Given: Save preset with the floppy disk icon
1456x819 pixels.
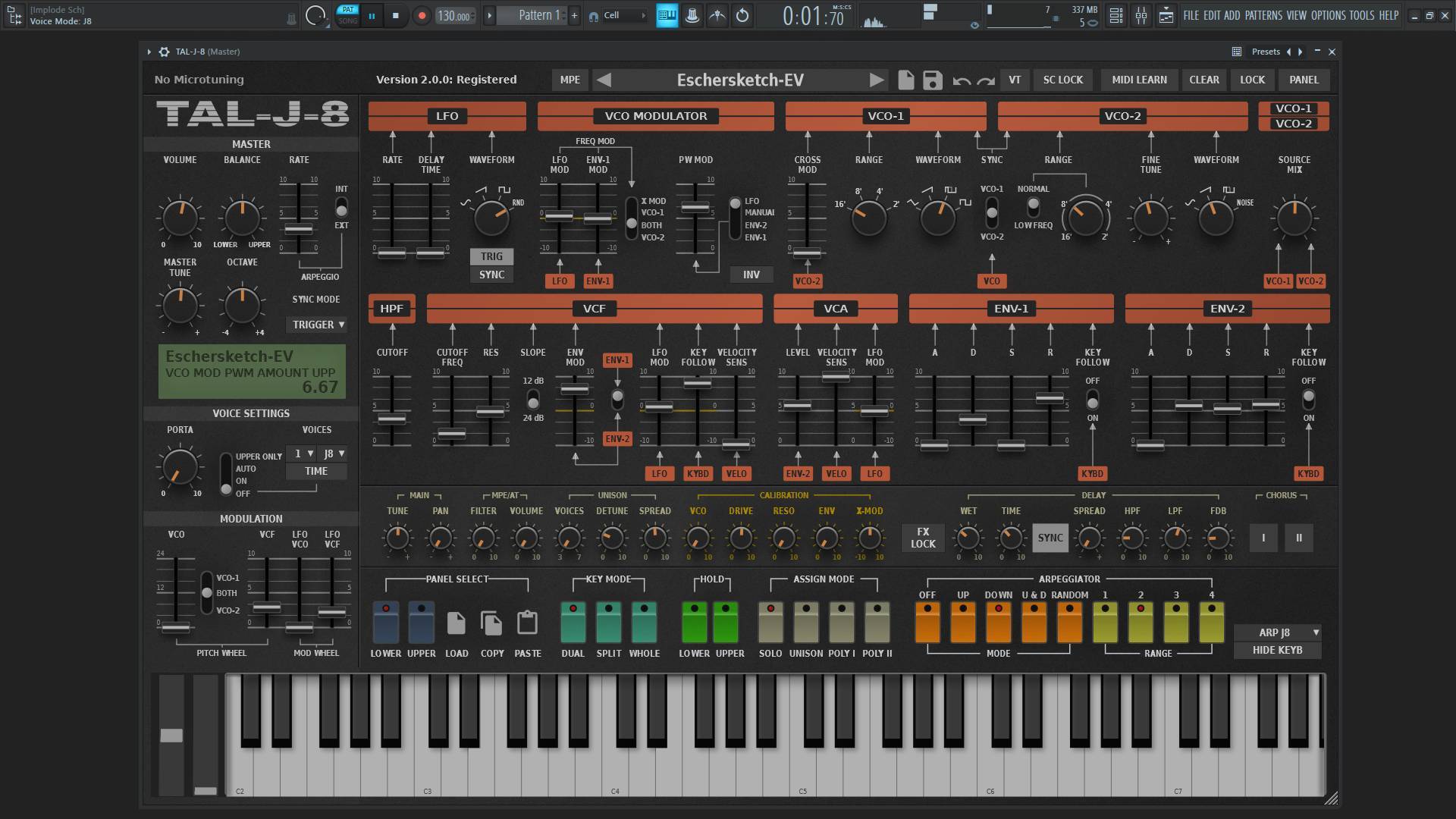Looking at the screenshot, I should coord(932,80).
